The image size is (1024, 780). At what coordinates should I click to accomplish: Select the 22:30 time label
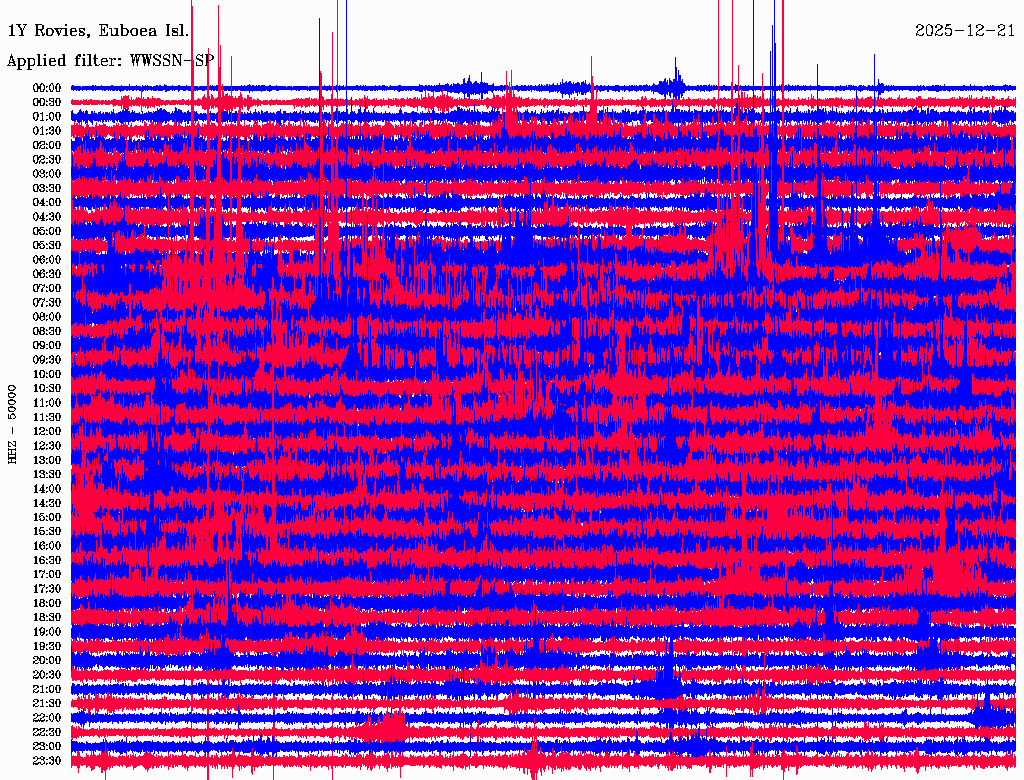point(47,732)
